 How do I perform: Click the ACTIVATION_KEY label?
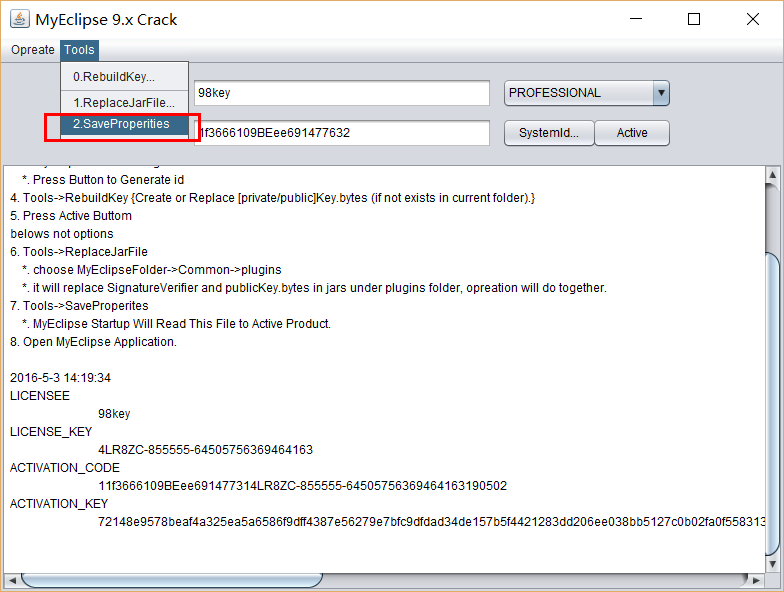point(59,504)
